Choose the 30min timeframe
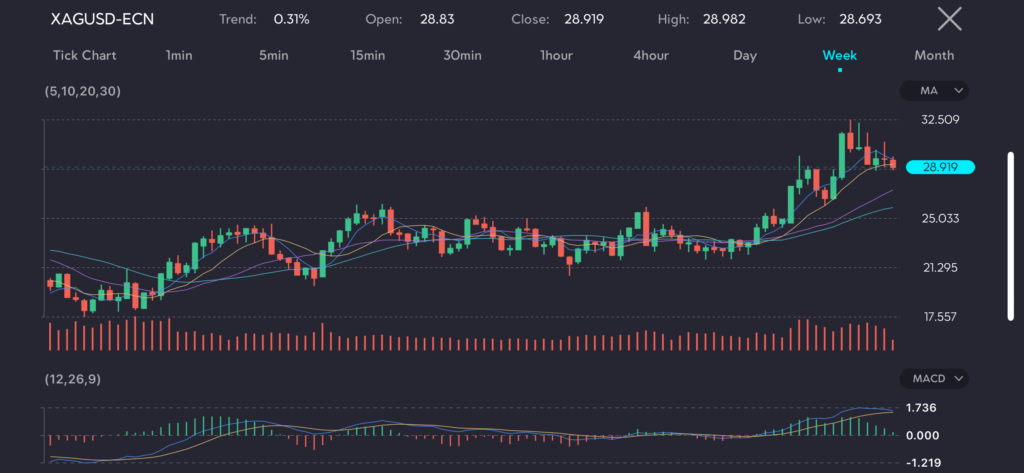The width and height of the screenshot is (1024, 473). (462, 55)
